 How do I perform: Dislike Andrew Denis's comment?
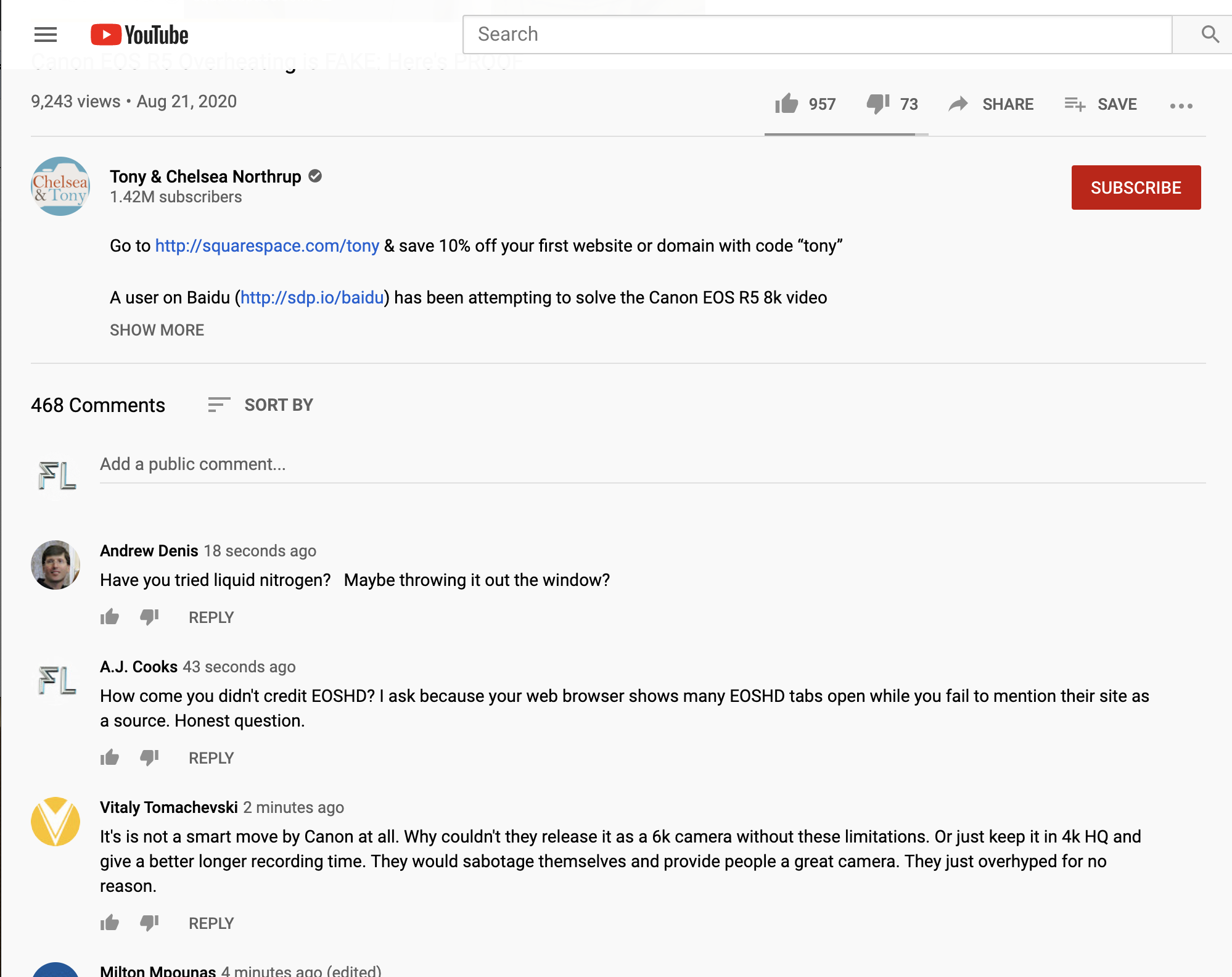[149, 617]
